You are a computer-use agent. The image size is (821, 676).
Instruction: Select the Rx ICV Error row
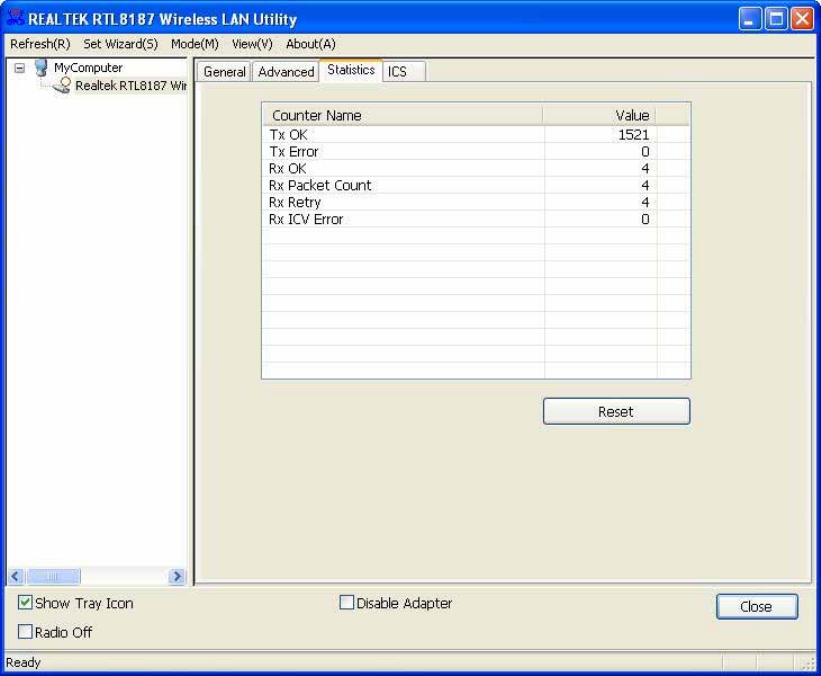476,219
